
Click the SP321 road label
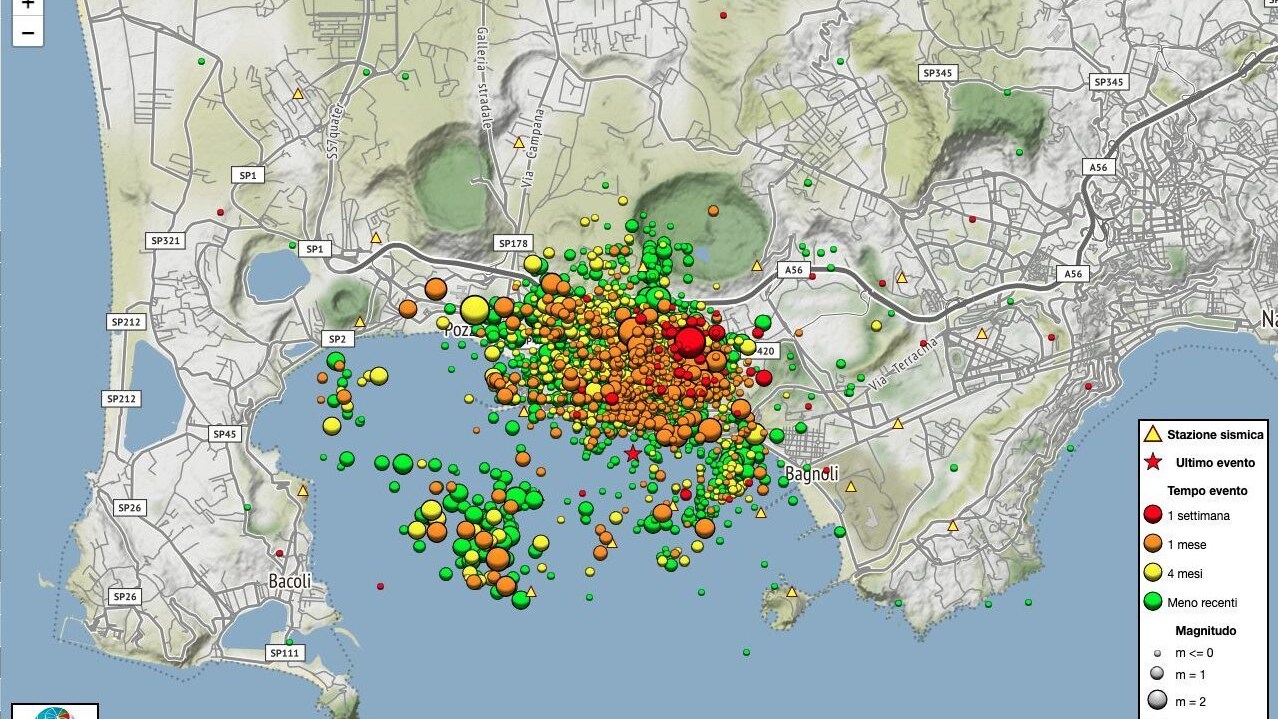click(x=164, y=240)
